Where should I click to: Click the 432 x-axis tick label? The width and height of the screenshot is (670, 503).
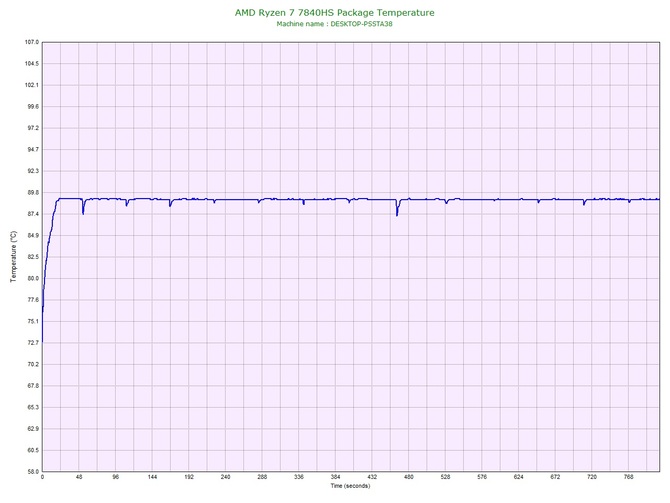pyautogui.click(x=372, y=477)
